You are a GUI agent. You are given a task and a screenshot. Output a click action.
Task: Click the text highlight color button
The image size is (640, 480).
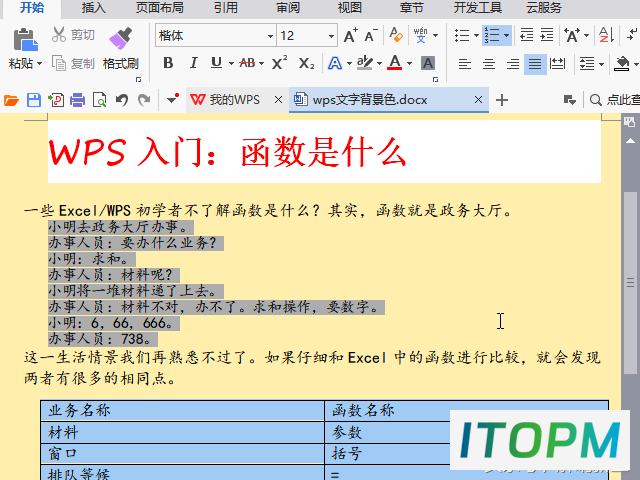tap(364, 63)
